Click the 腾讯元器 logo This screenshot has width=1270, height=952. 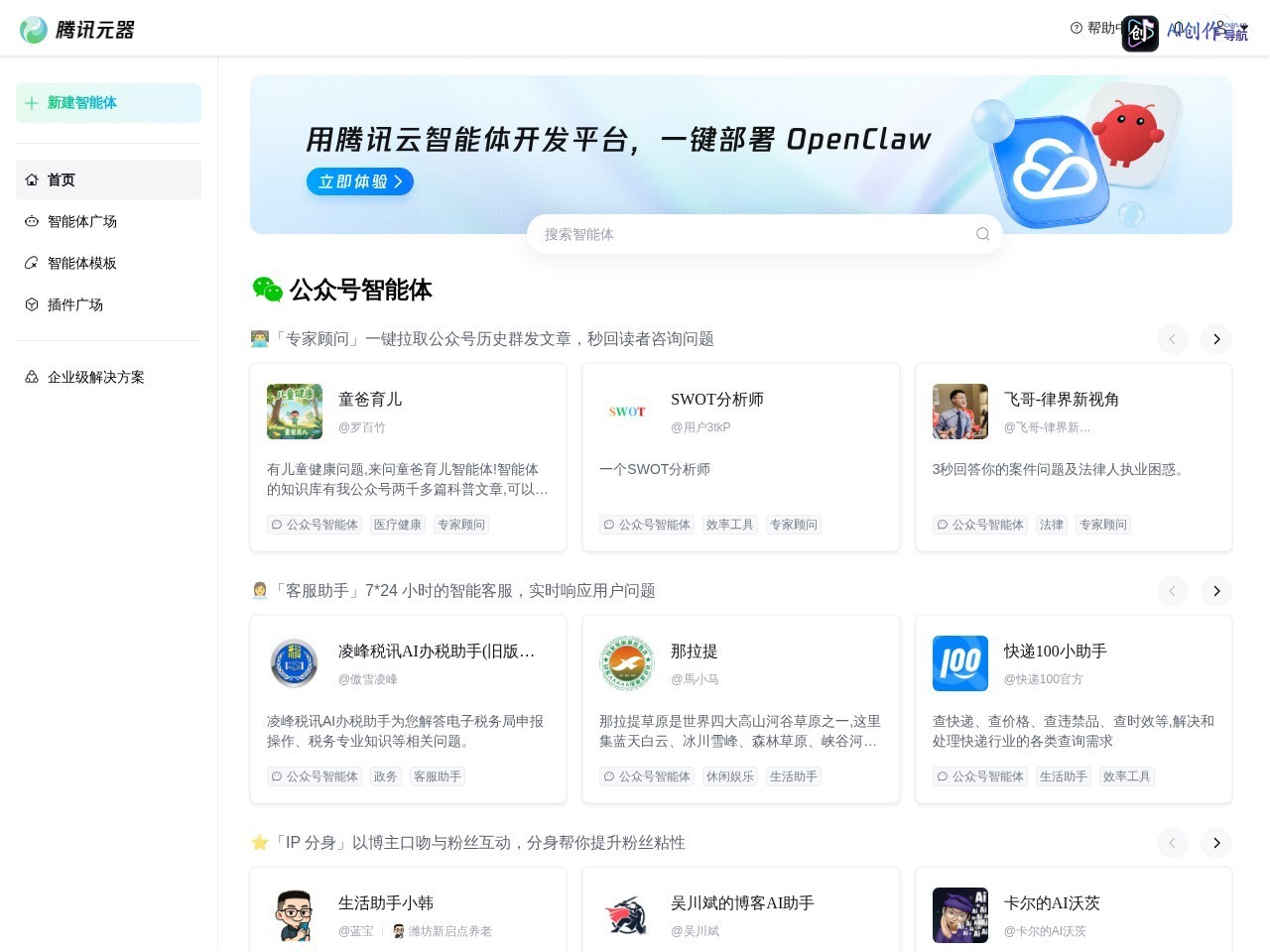click(77, 30)
